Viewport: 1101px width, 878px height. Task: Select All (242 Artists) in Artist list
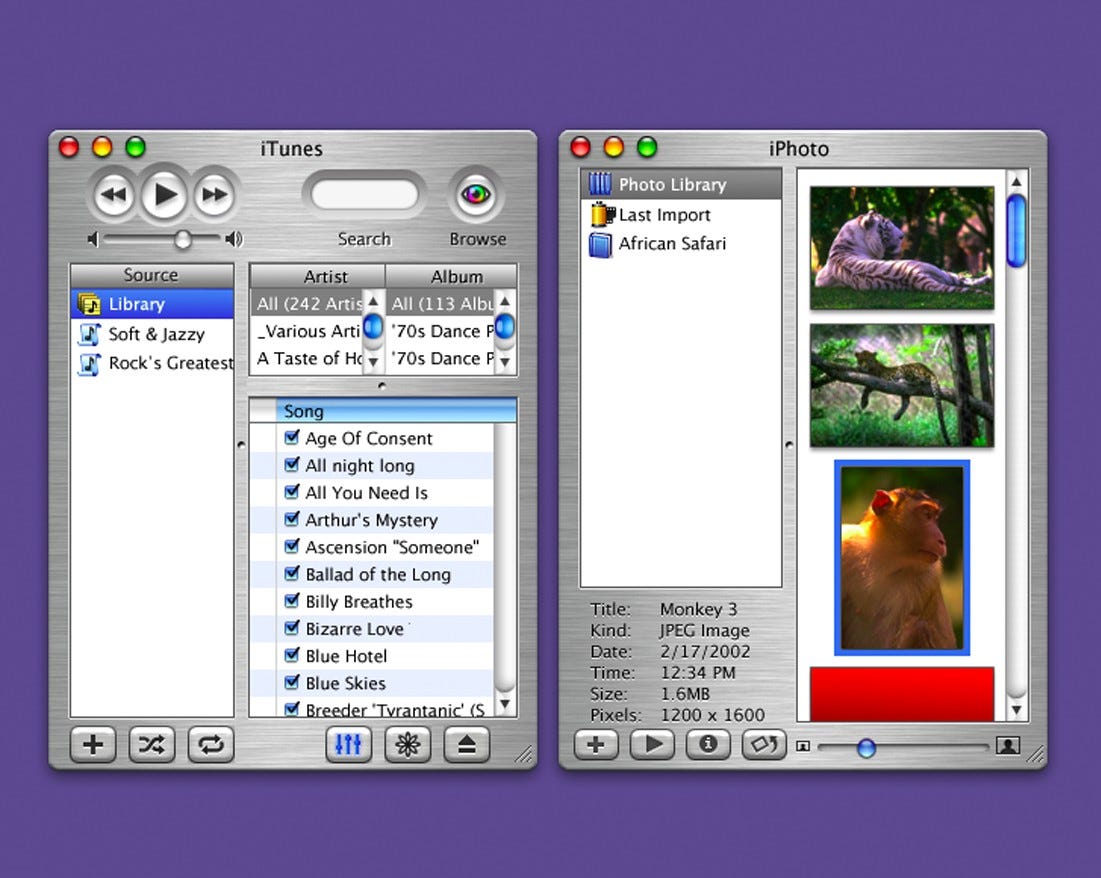(307, 303)
